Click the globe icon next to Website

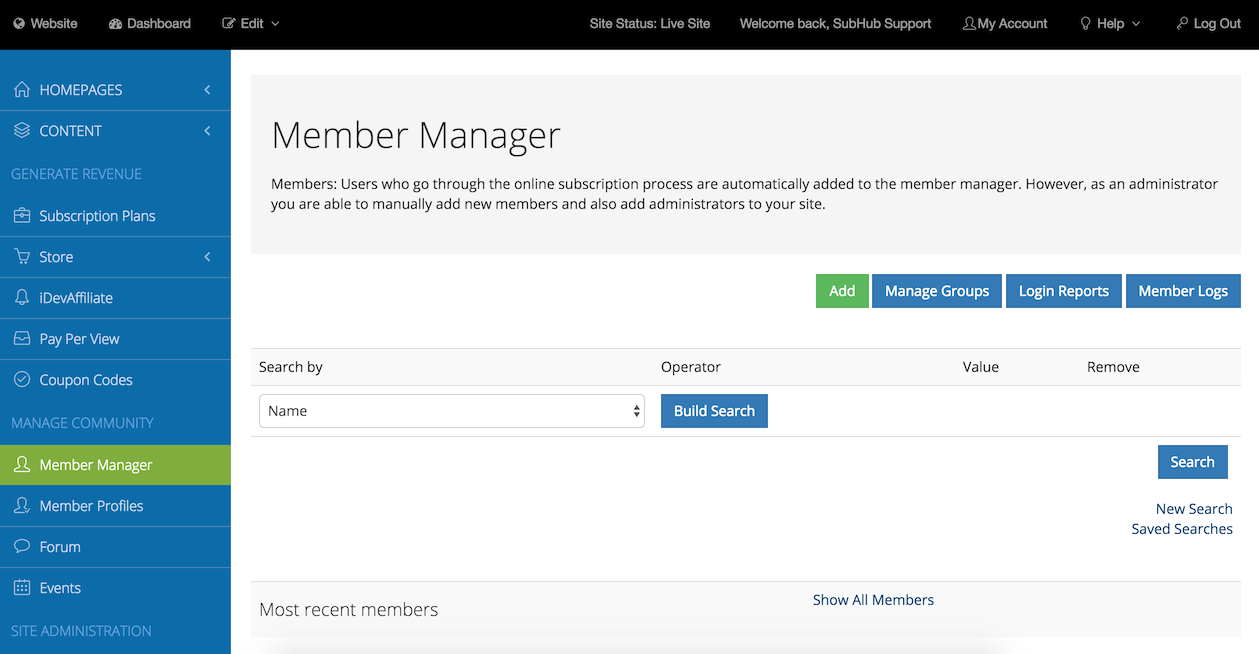click(19, 24)
